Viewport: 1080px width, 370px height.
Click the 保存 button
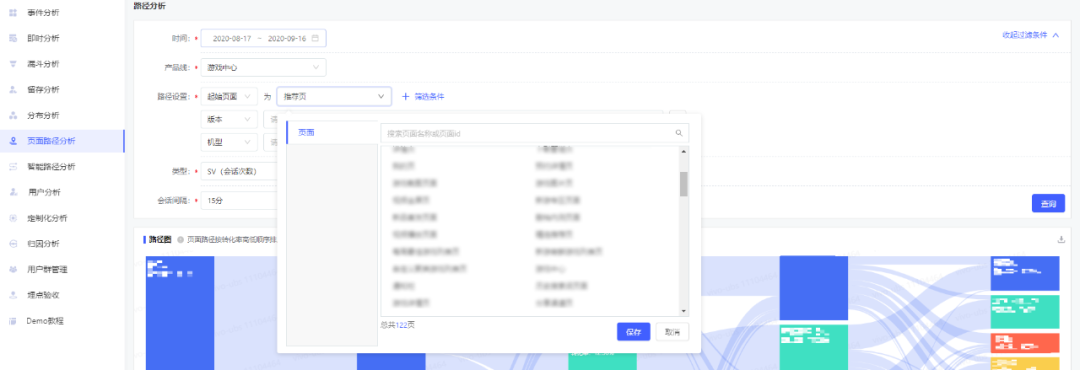(634, 331)
